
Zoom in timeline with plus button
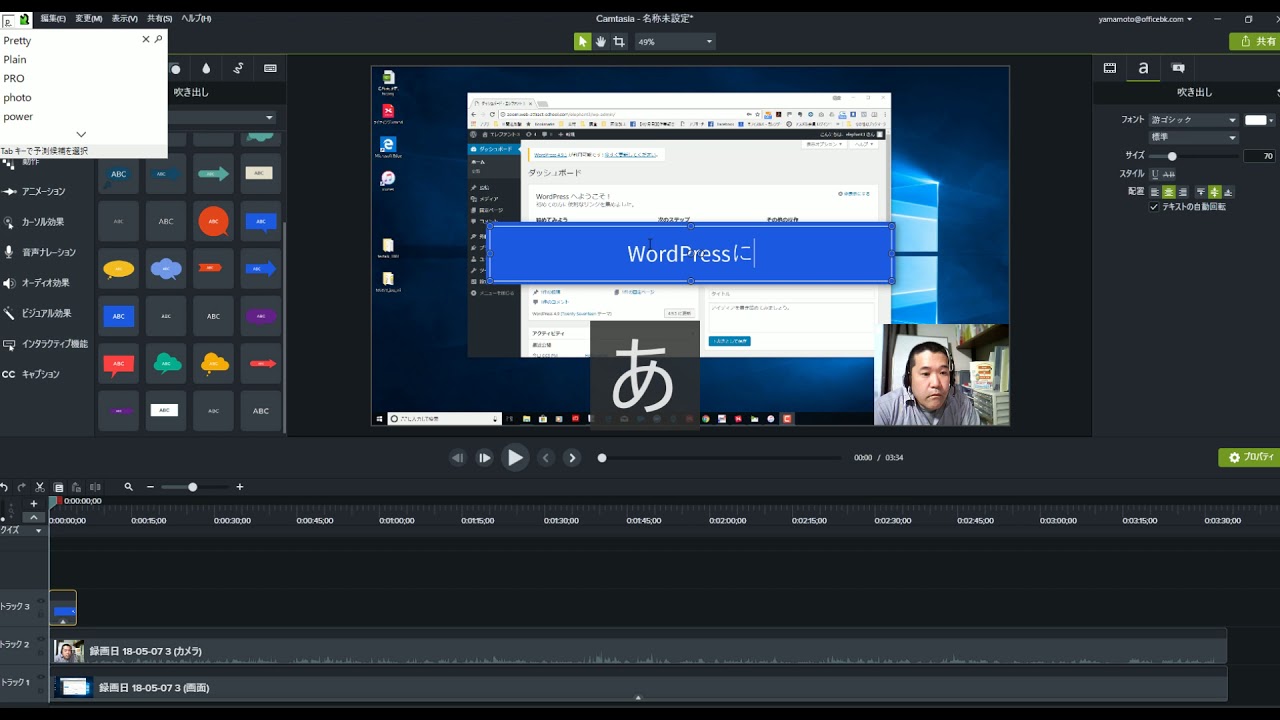pos(240,487)
